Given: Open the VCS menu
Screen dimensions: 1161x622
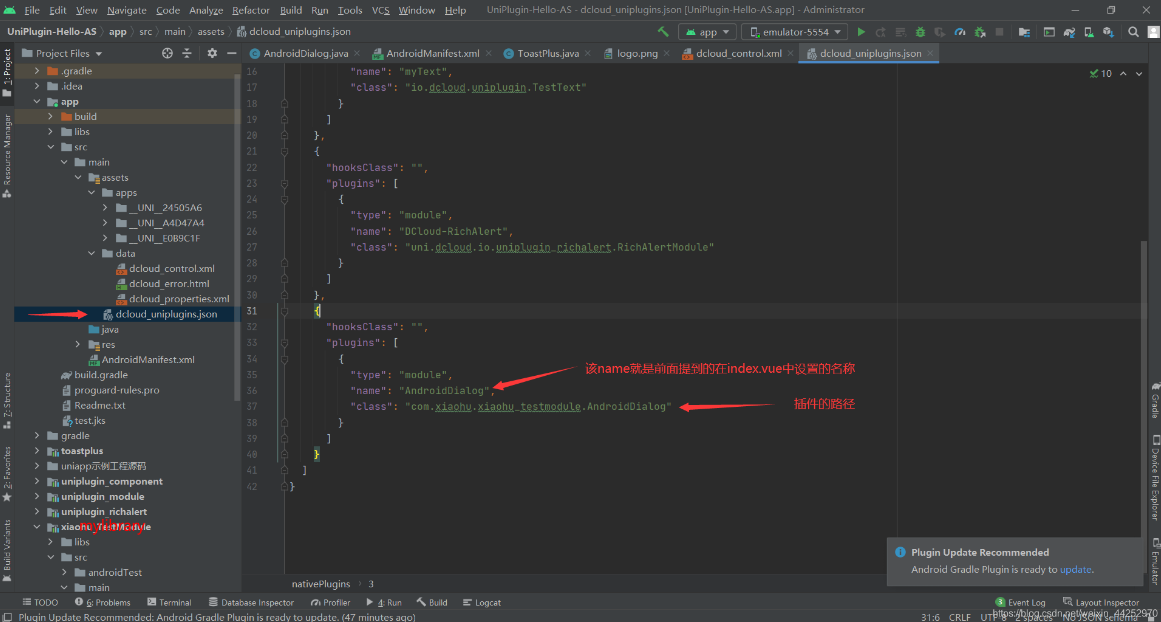Looking at the screenshot, I should [x=381, y=10].
